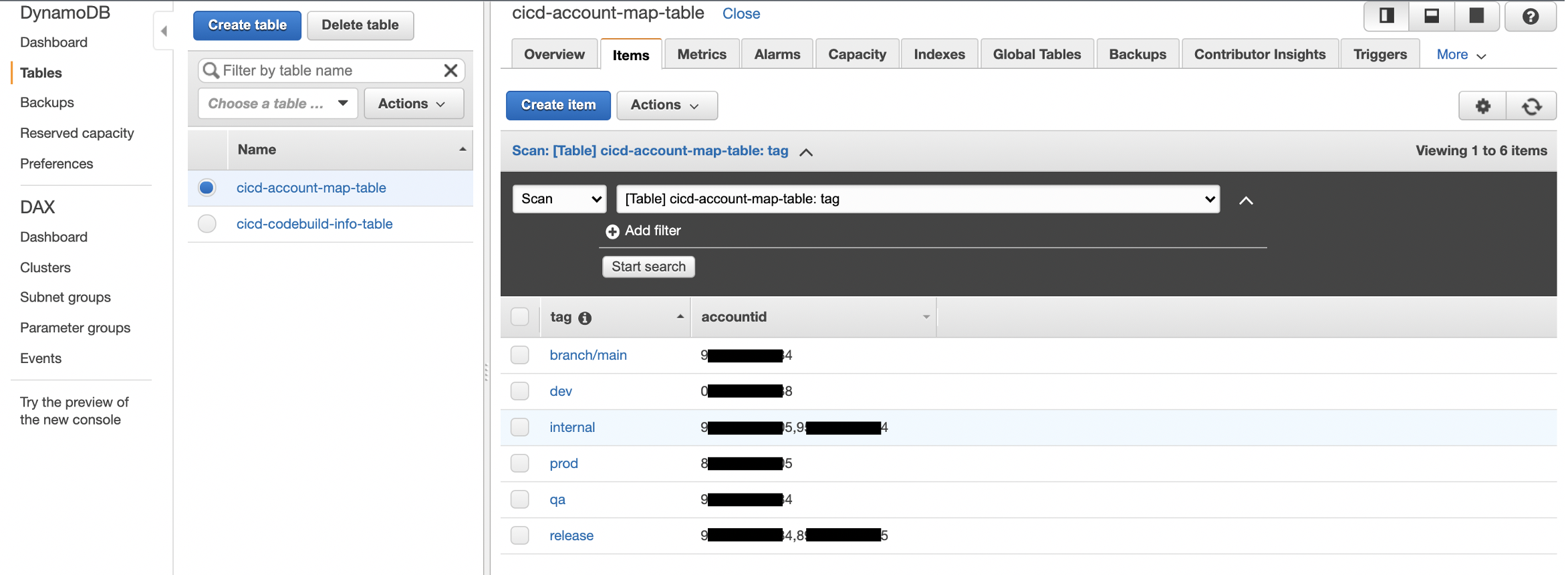Select the cicd-codebuild-info-table radio button
Viewport: 1568px width, 575px height.
207,224
